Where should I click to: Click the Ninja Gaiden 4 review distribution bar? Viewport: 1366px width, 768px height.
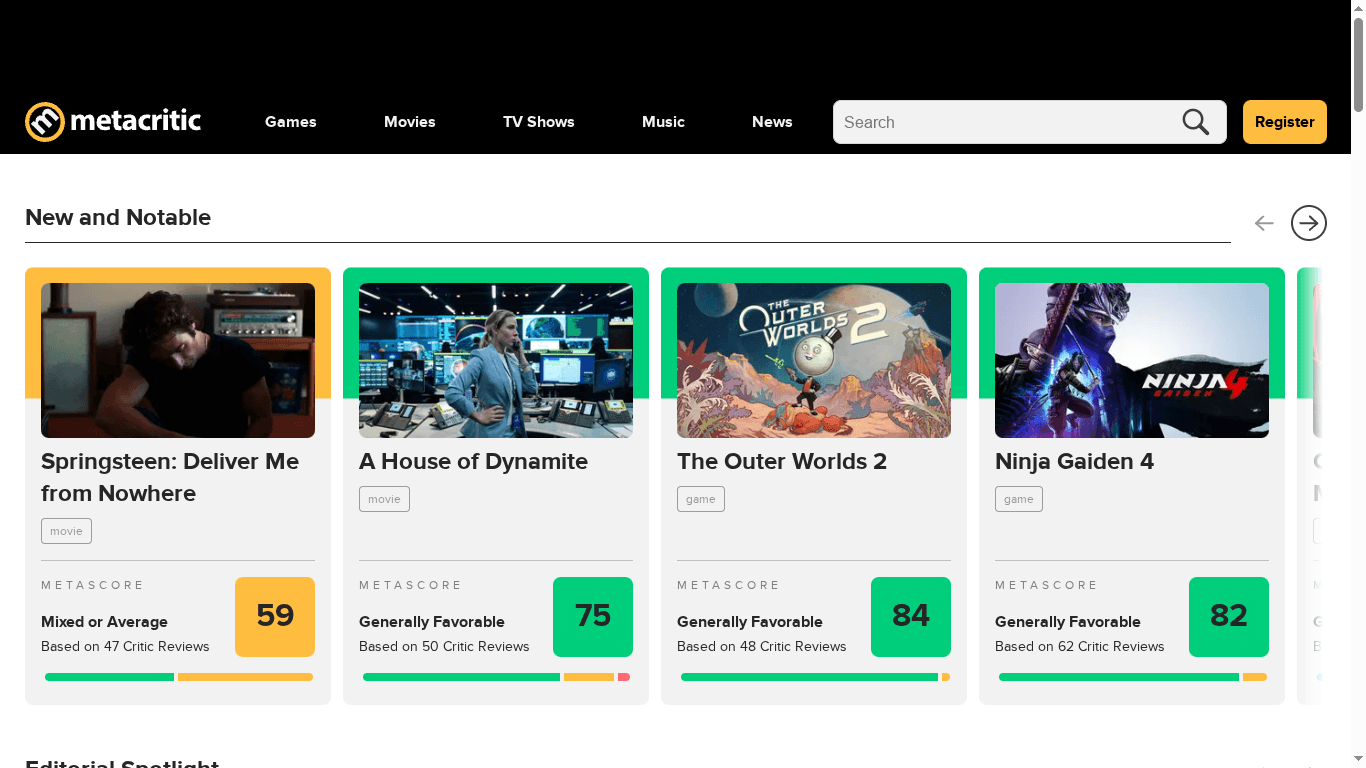coord(1132,677)
